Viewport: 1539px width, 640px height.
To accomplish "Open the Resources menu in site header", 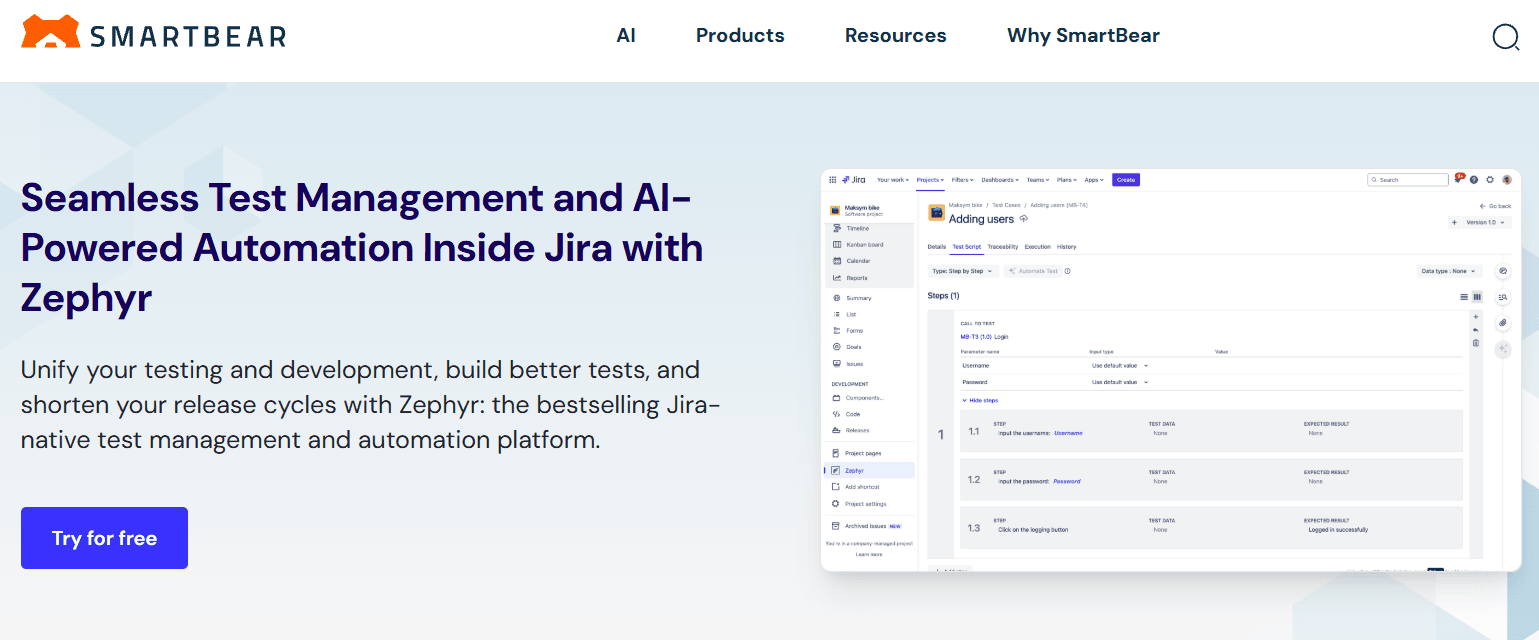I will pos(895,35).
